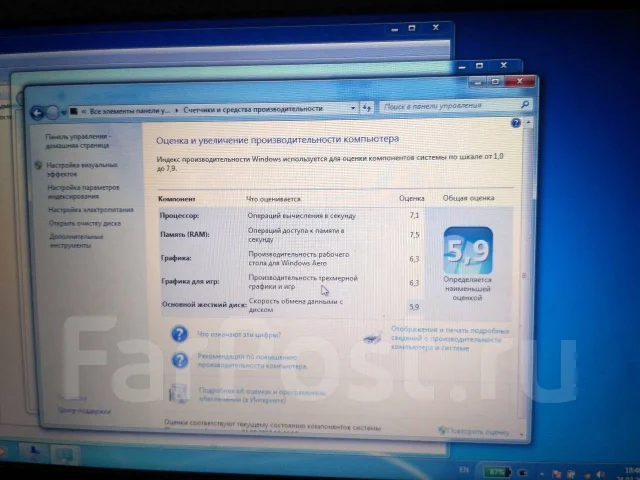Image resolution: width=640 pixels, height=480 pixels.
Task: Select 'Счетчики и средства производительности' breadcrumb
Action: (253, 109)
